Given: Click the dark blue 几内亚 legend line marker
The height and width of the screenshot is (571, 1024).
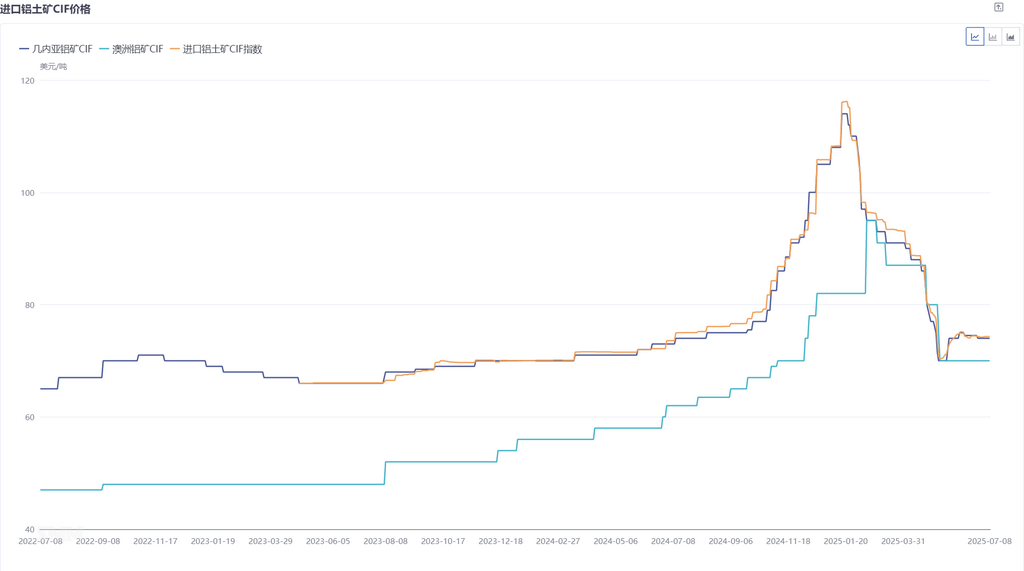Looking at the screenshot, I should point(24,49).
